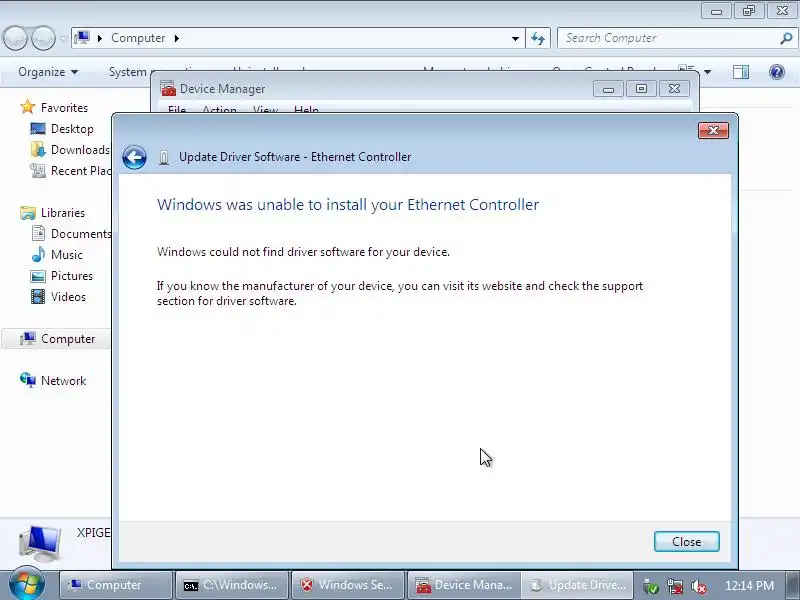
Task: Close Update Driver Software with red X
Action: pos(713,130)
